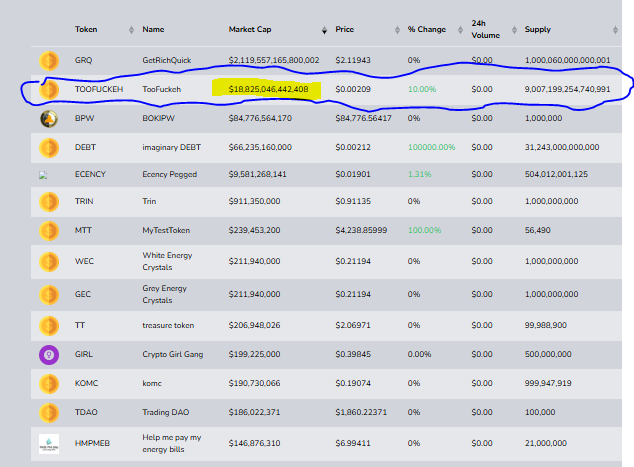Open the imaginary DEBT token name

pyautogui.click(x=171, y=147)
